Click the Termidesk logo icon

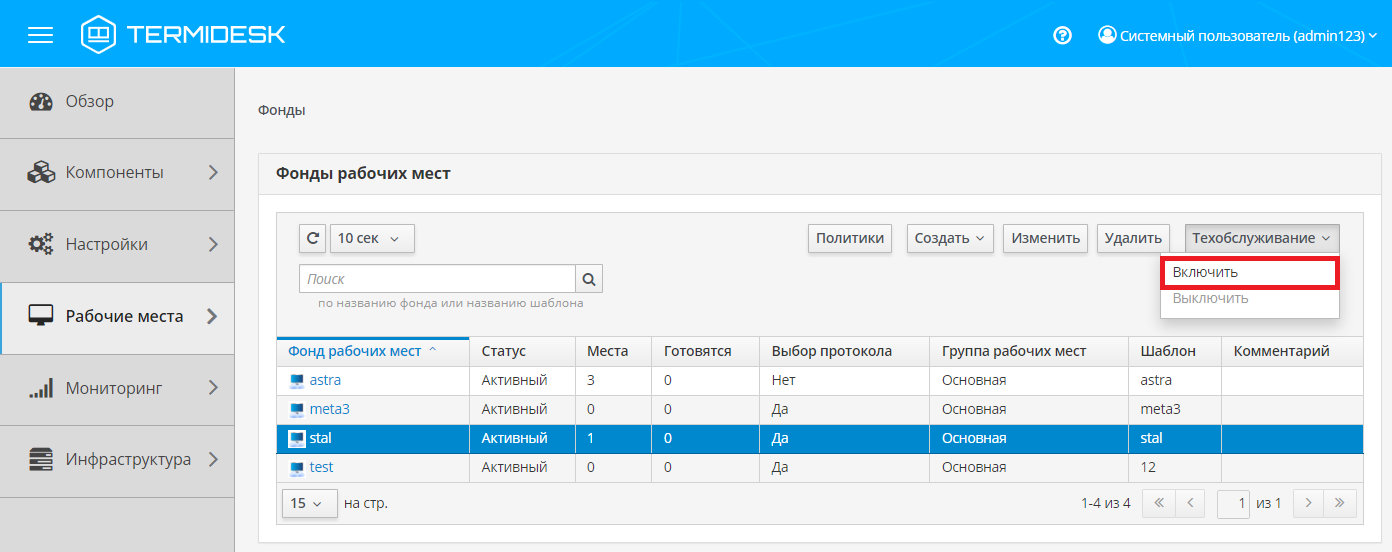[98, 35]
